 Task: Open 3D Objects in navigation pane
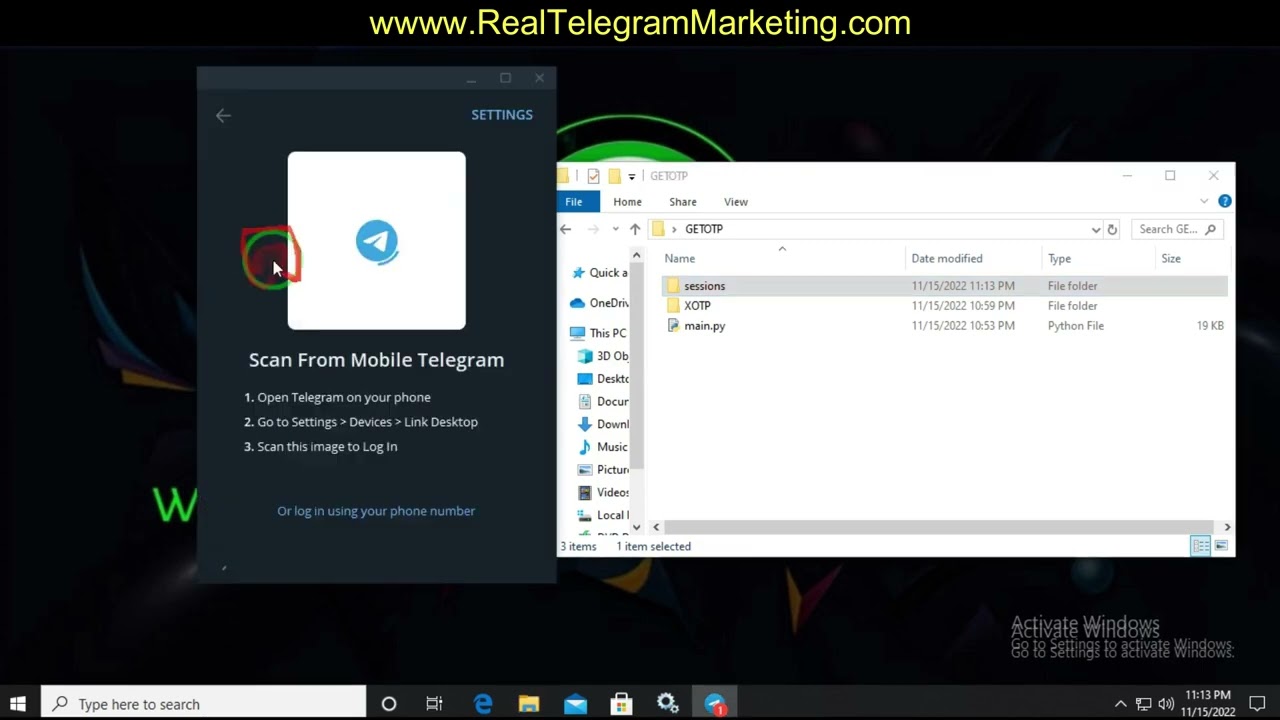tap(604, 356)
